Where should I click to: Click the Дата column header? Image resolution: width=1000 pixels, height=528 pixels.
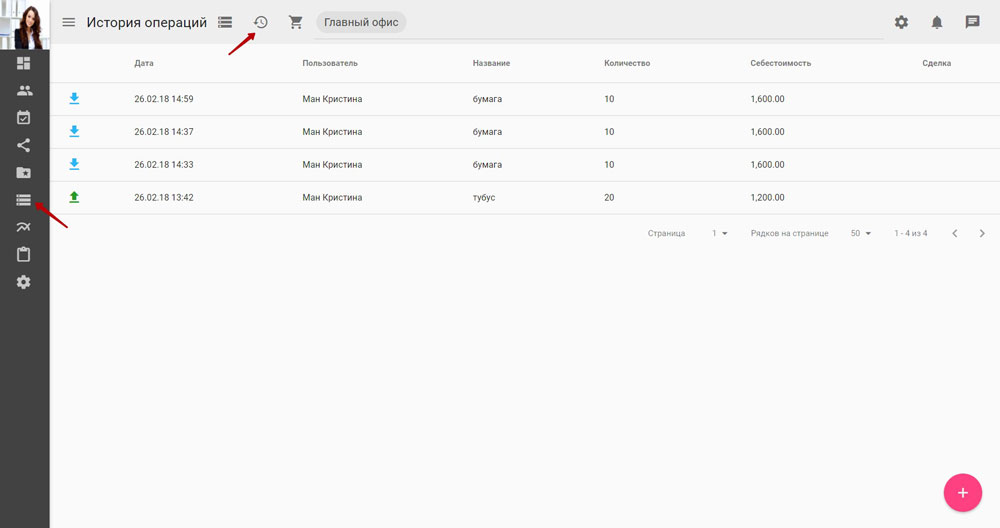(144, 63)
